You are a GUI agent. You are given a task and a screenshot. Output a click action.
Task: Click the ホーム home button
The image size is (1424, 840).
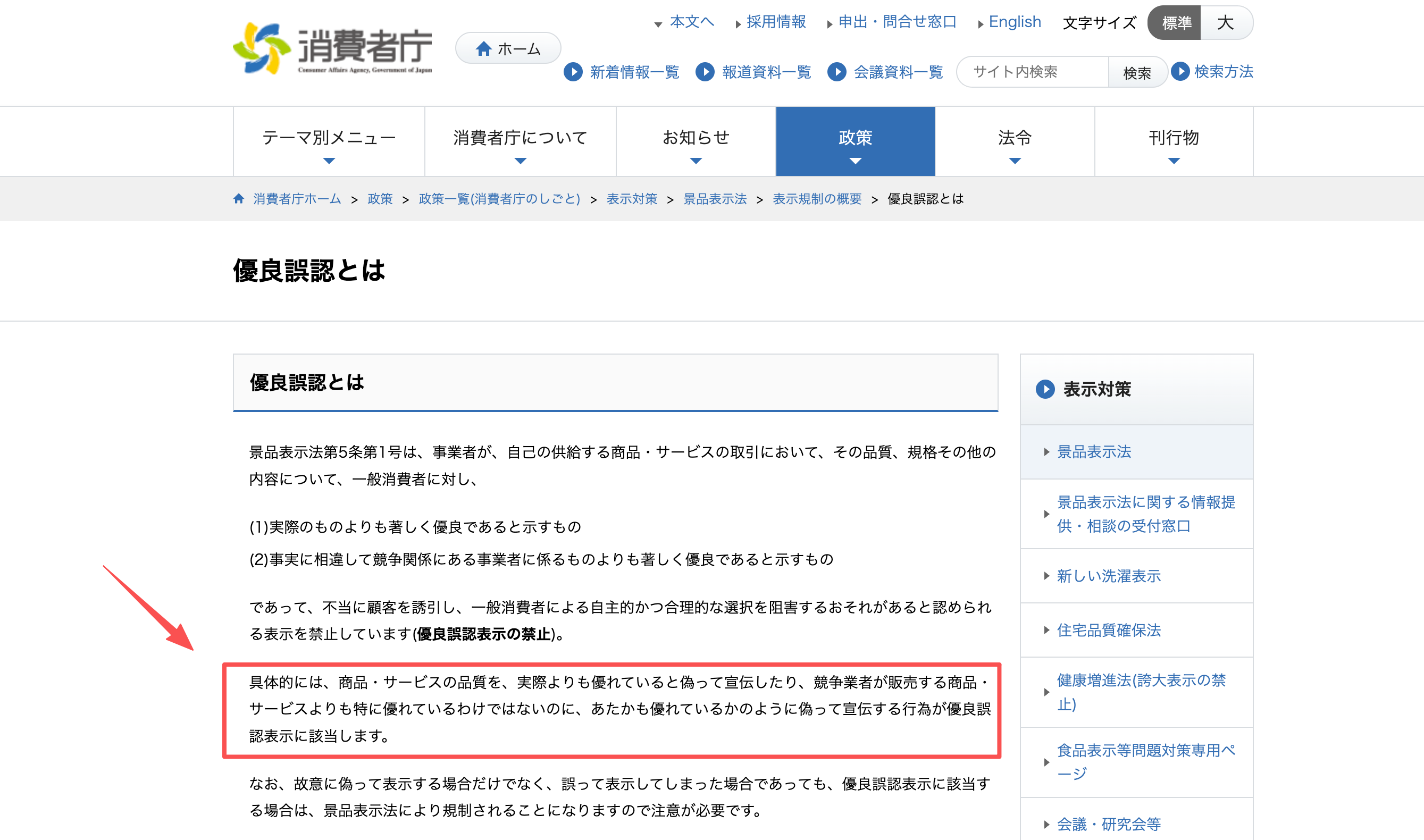coord(508,49)
